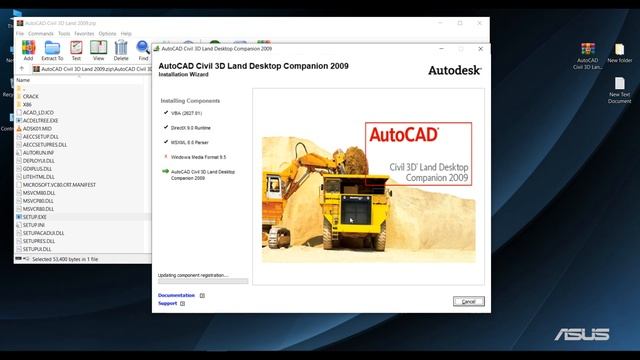Close the installer wizard window

click(480, 49)
